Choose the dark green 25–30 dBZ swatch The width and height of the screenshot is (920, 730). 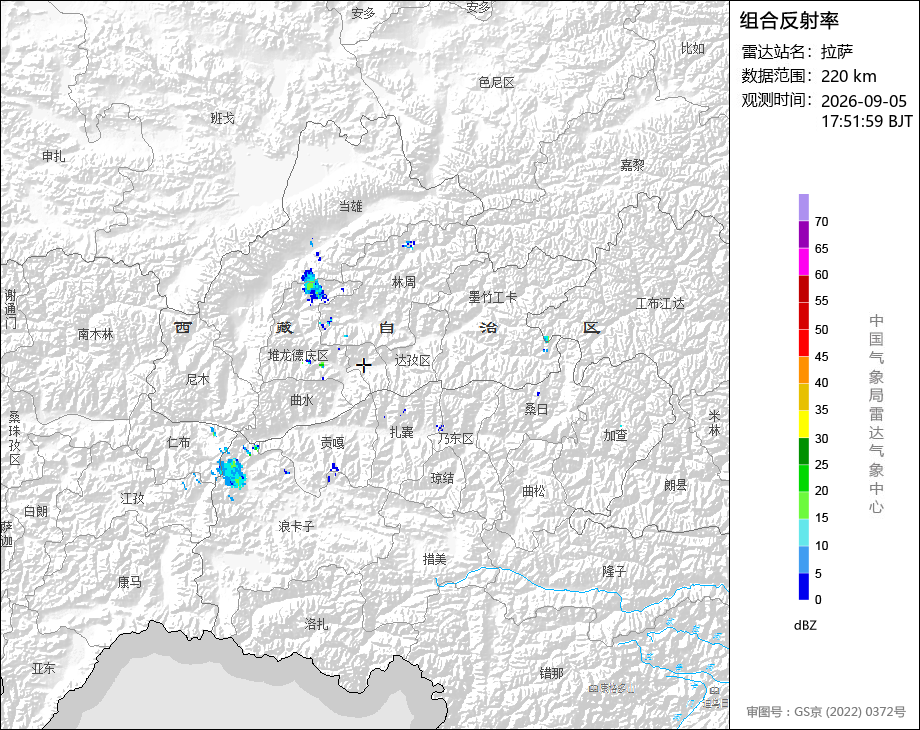tap(803, 451)
